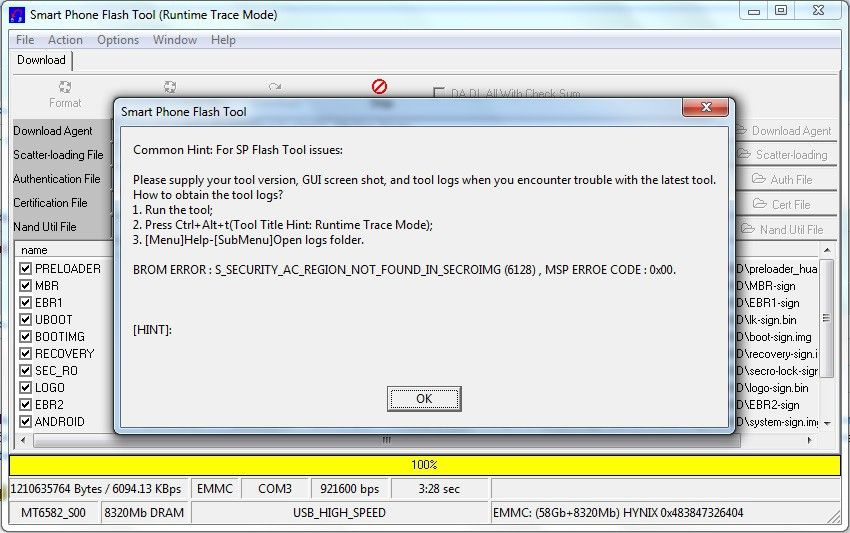Uncheck the PRELOADER partition
The image size is (850, 533).
tap(25, 268)
